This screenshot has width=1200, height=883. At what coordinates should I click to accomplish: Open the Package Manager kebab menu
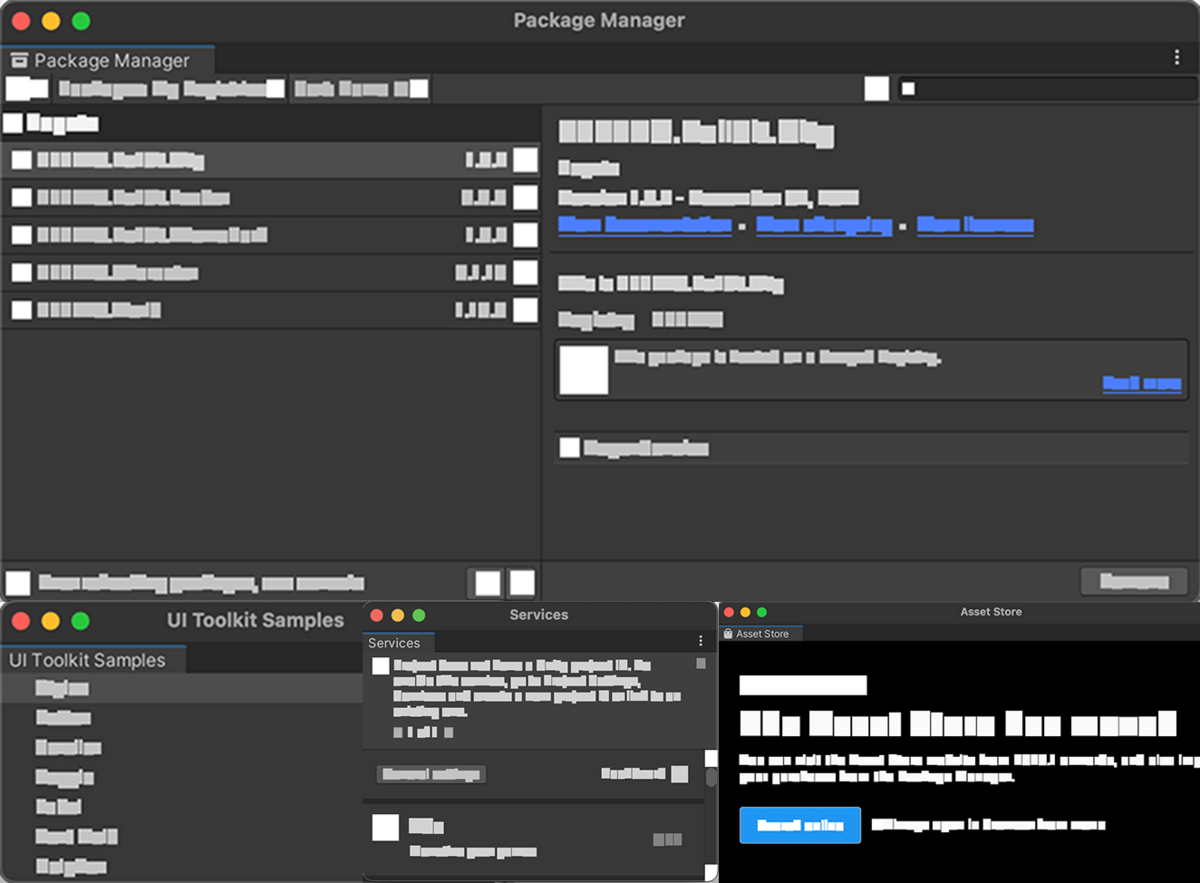pos(1177,58)
